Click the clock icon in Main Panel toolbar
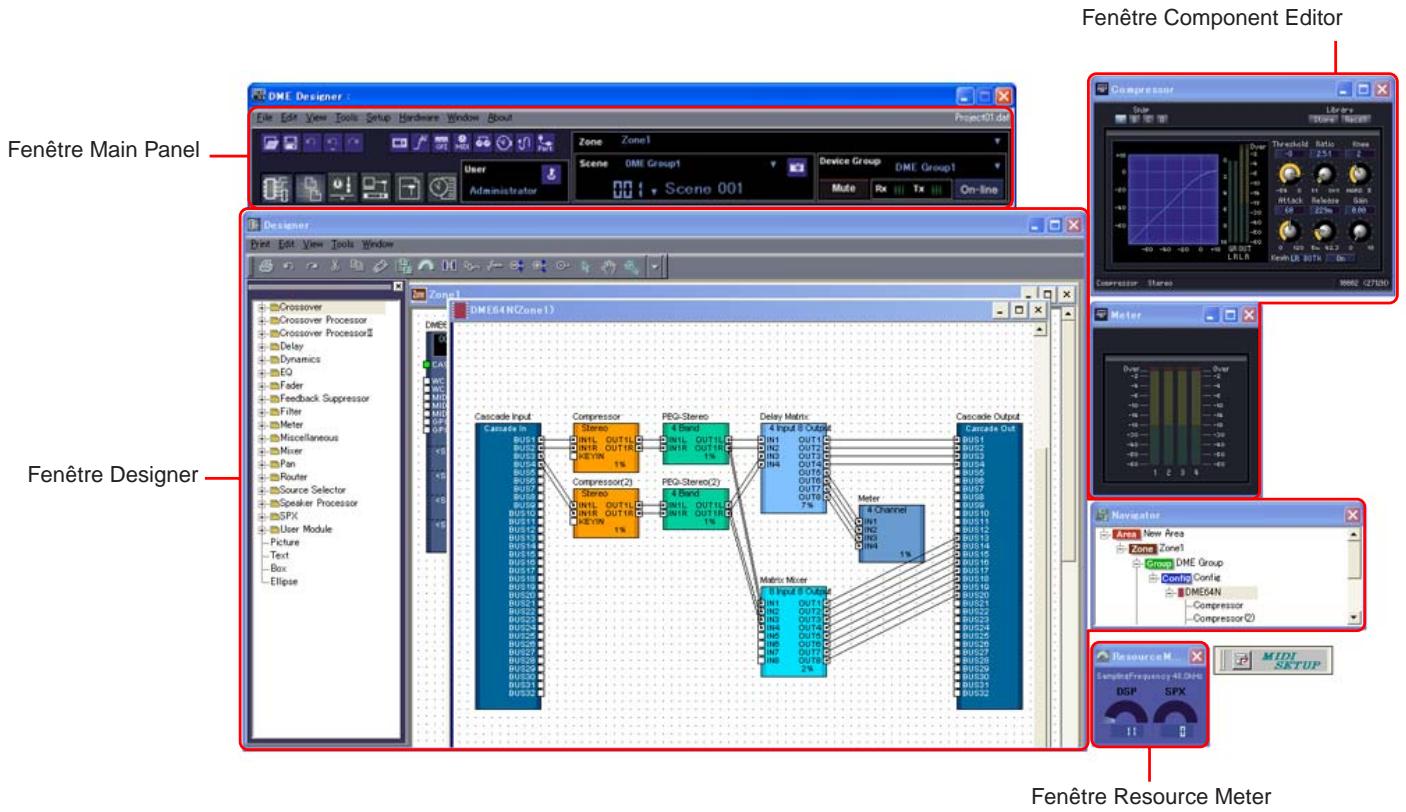1406x812 pixels. [504, 143]
